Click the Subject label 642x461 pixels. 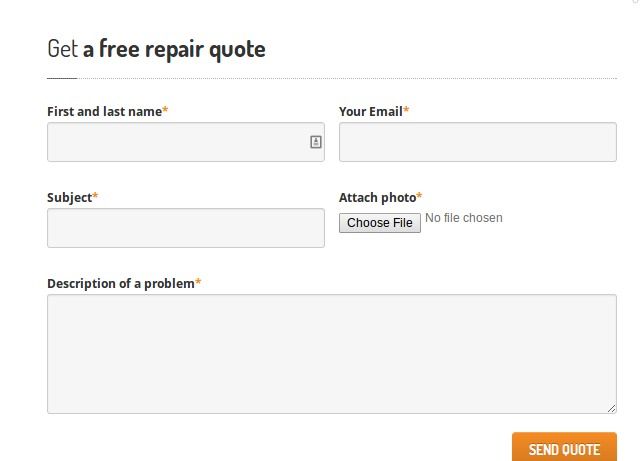point(70,198)
